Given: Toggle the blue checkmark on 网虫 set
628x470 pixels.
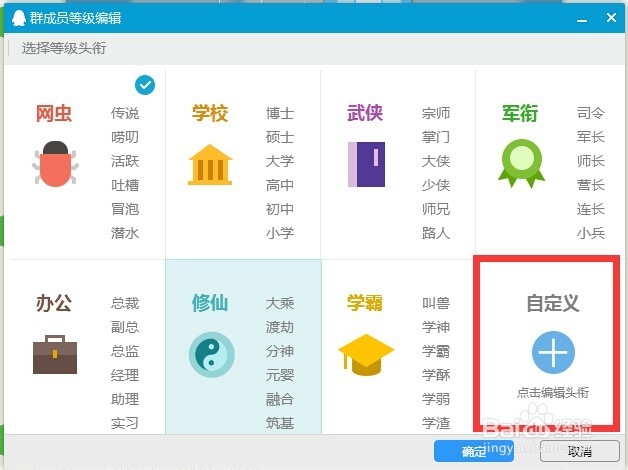Looking at the screenshot, I should click(x=145, y=85).
